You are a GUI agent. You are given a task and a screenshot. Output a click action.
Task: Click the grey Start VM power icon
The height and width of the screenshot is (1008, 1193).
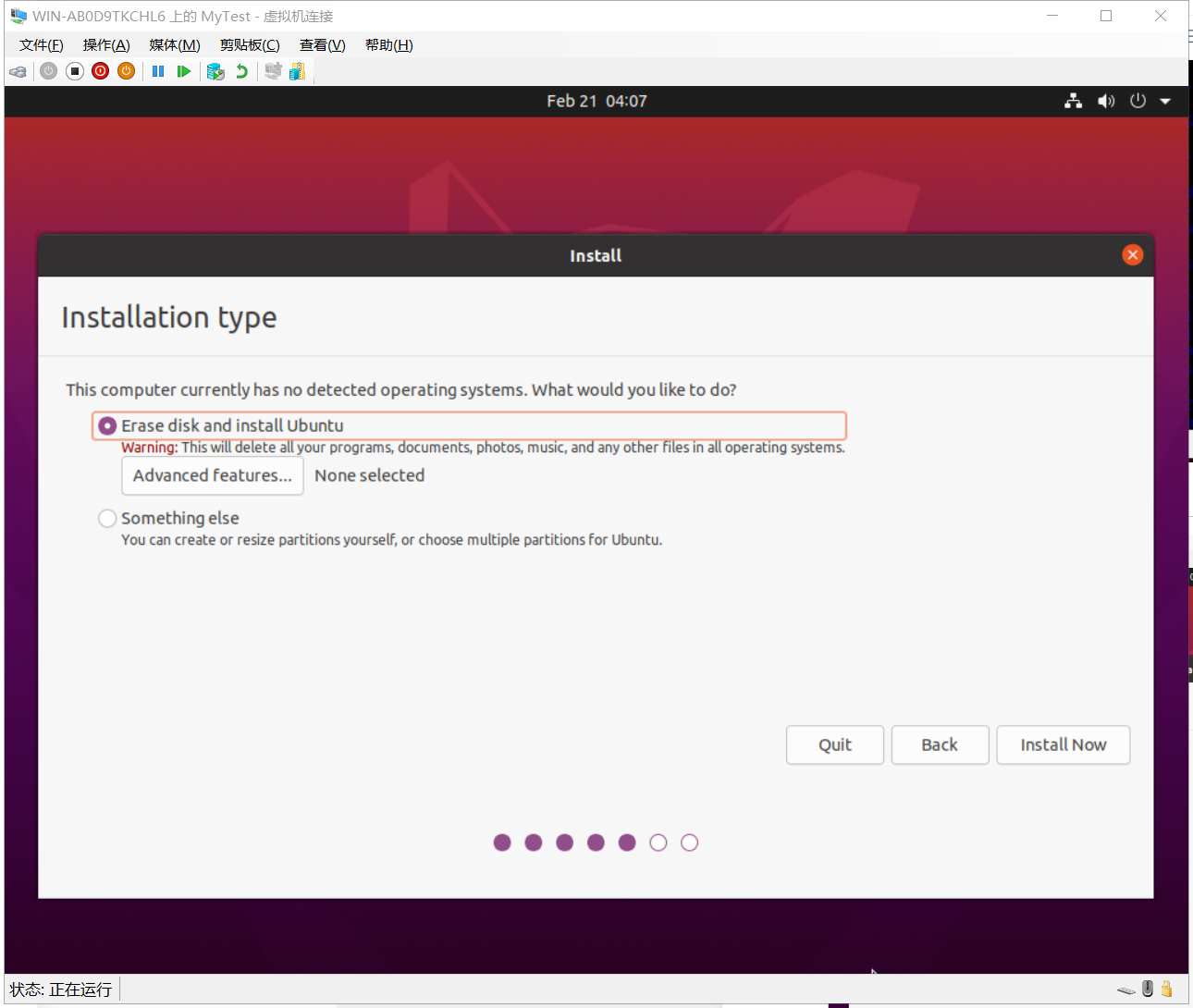(49, 71)
